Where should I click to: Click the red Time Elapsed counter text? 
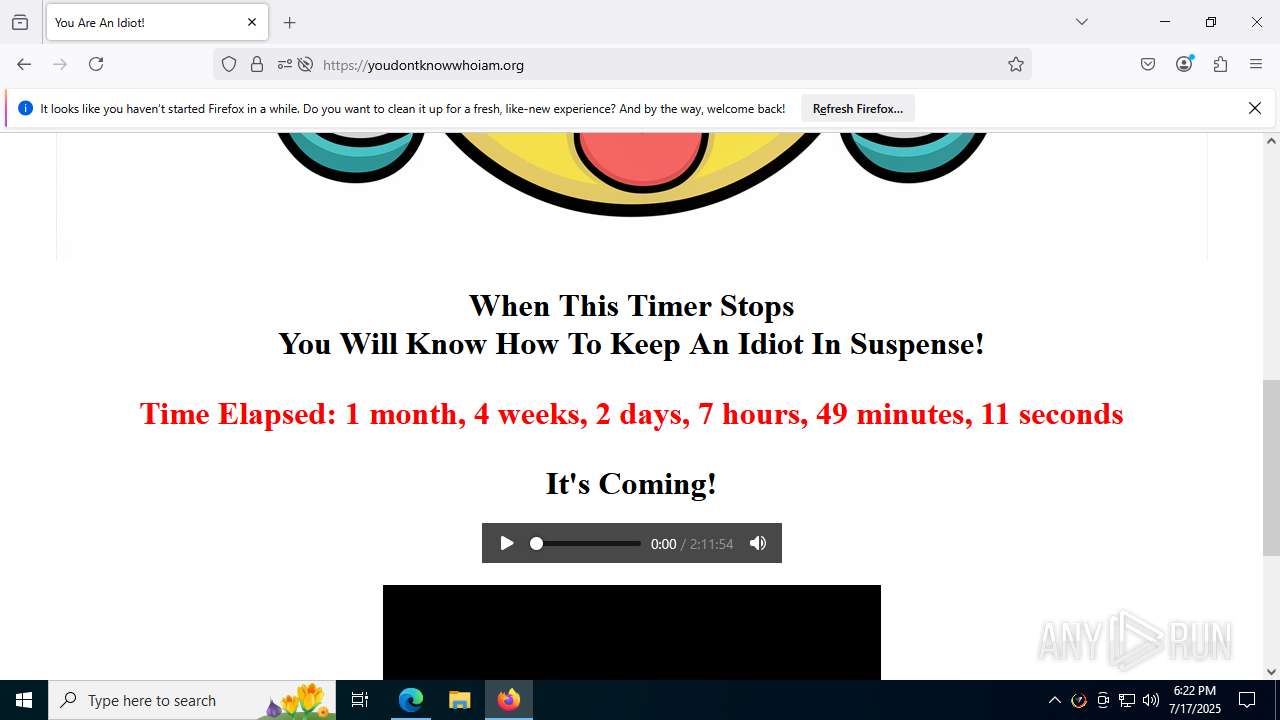coord(631,413)
